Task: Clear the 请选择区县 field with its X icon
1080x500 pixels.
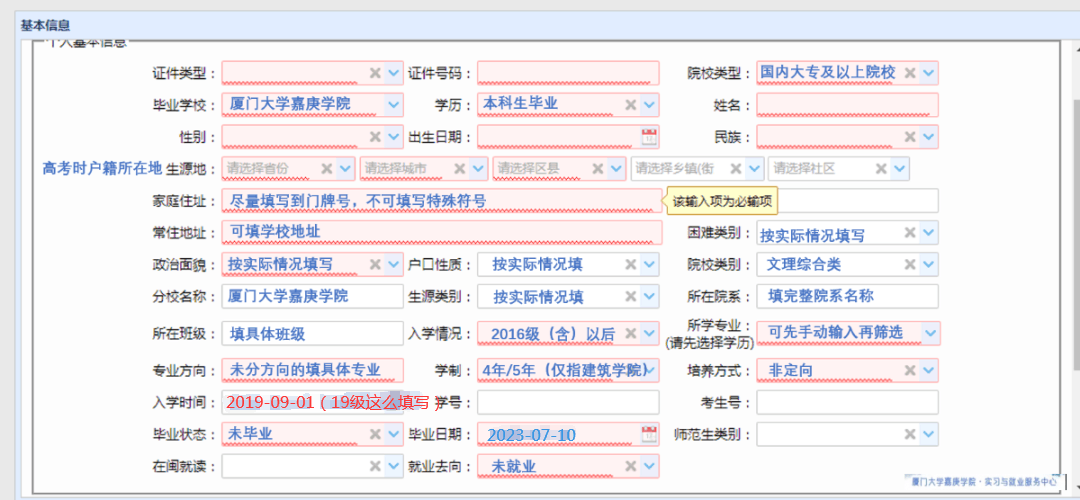Action: click(598, 169)
